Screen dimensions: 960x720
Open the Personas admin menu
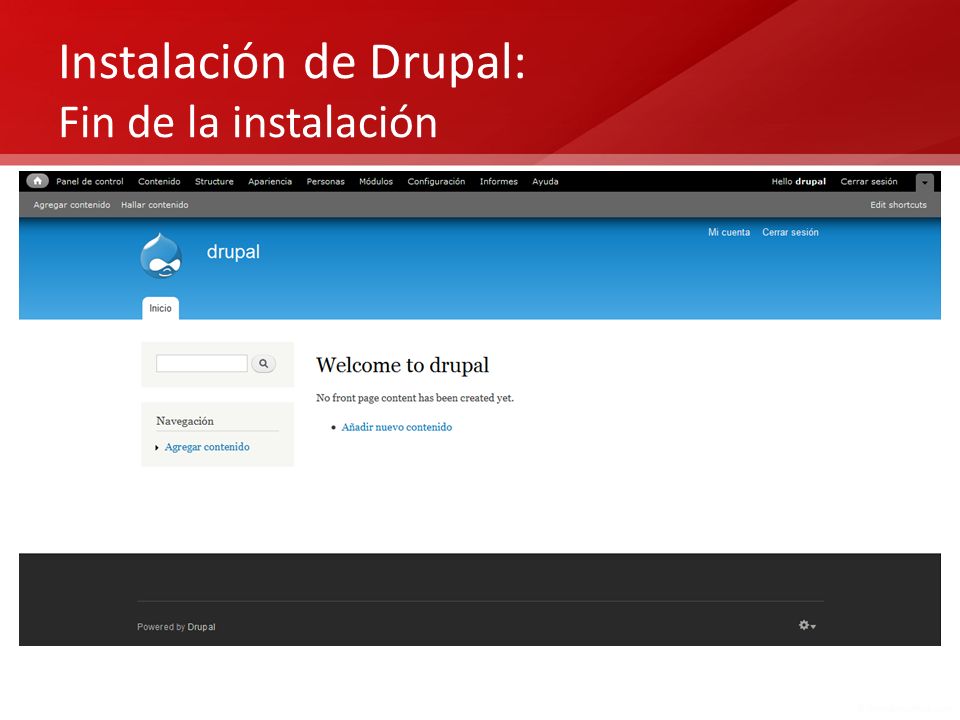tap(326, 182)
